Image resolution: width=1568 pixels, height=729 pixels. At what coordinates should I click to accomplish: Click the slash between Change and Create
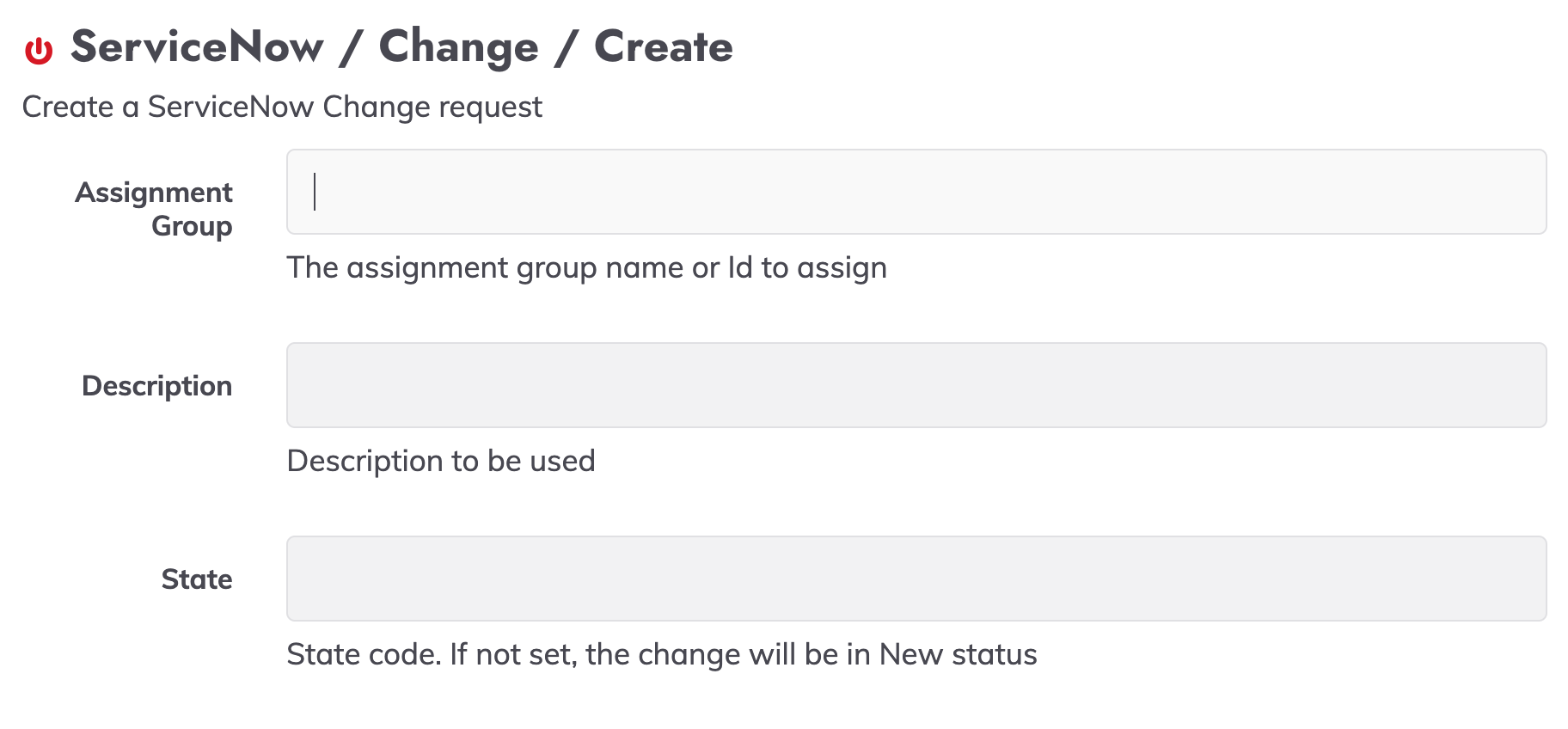tap(566, 47)
